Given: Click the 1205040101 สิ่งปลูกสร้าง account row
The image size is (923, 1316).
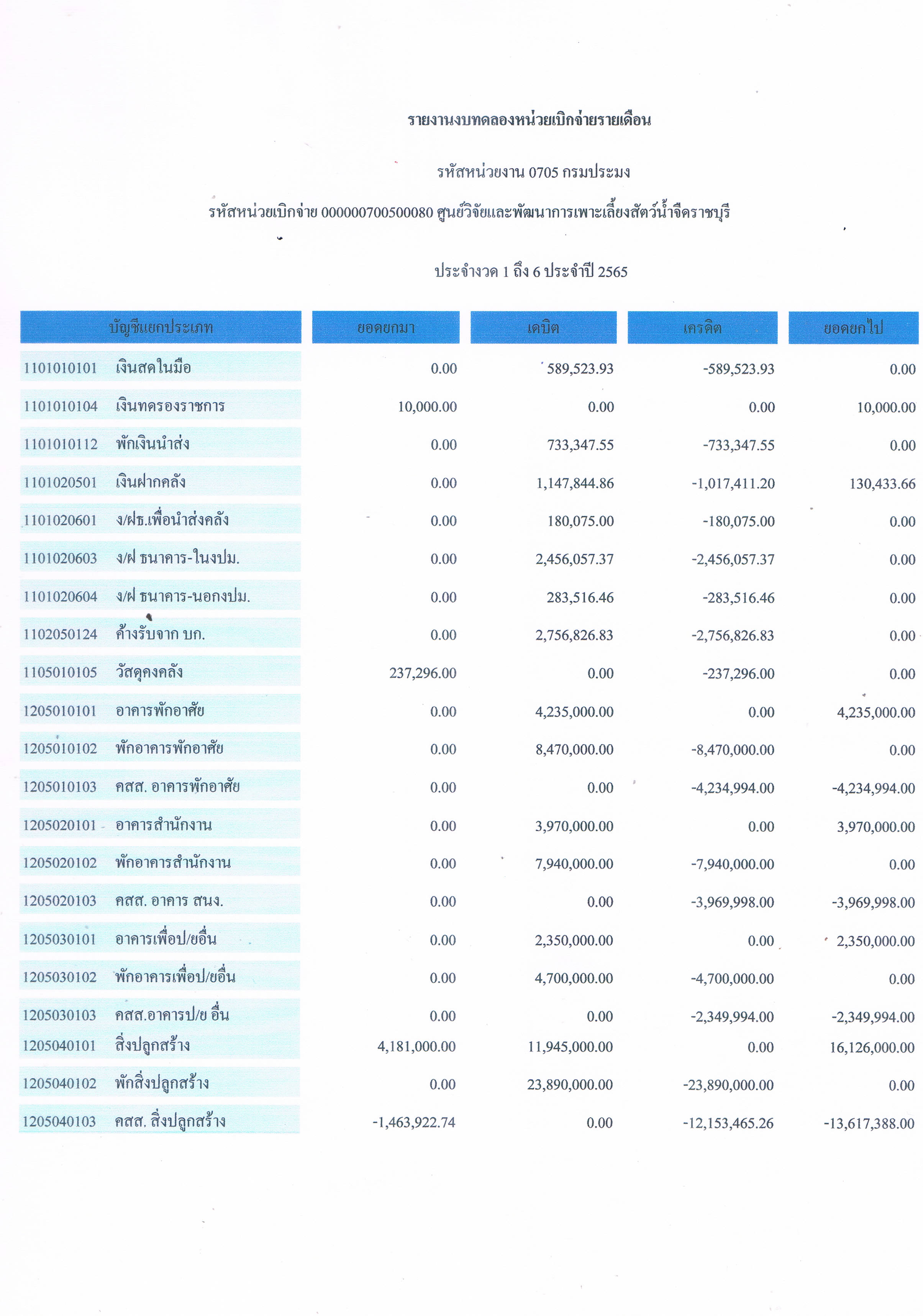Looking at the screenshot, I should point(161,1046).
